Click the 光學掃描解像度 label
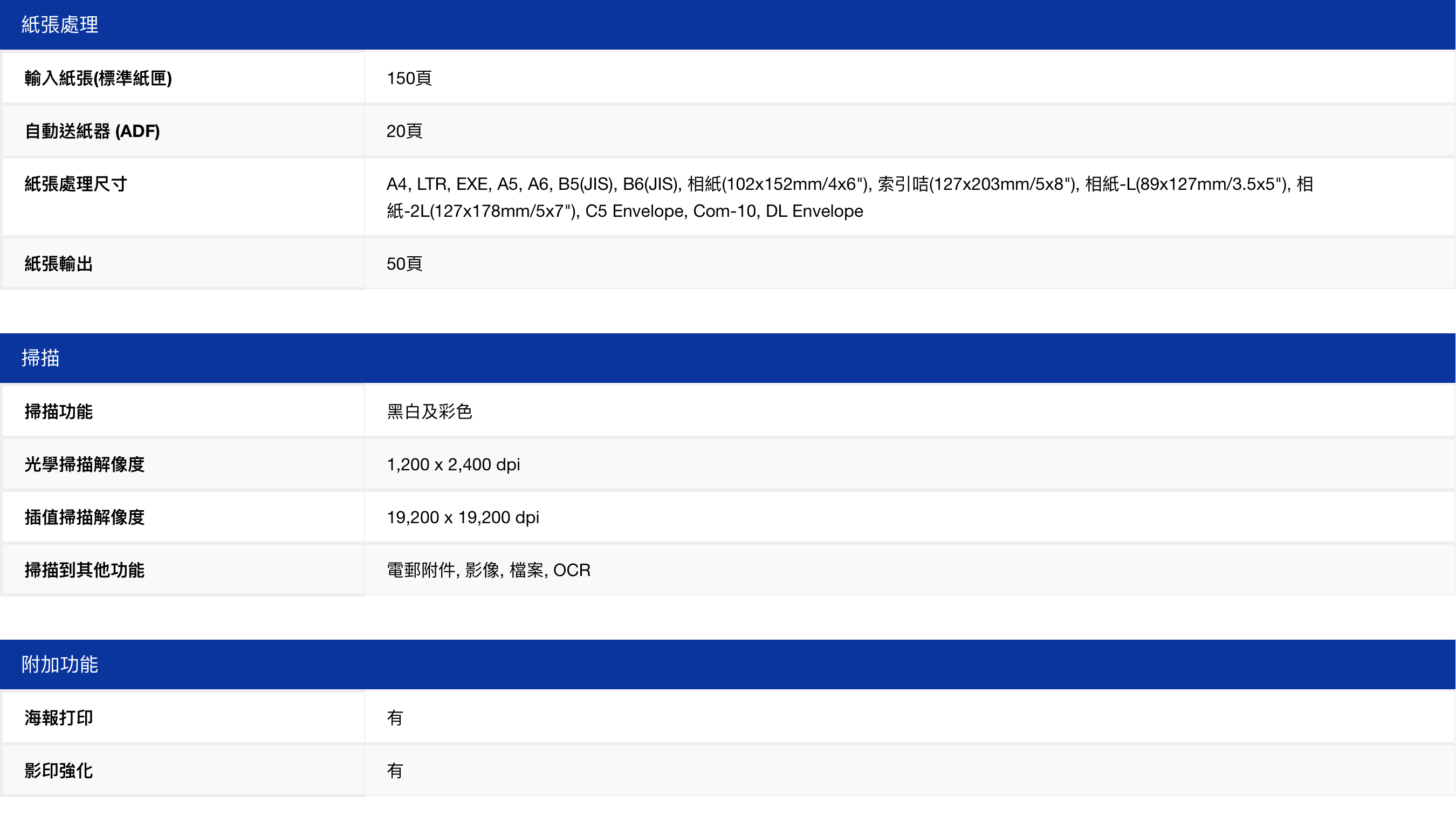 pyautogui.click(x=84, y=464)
